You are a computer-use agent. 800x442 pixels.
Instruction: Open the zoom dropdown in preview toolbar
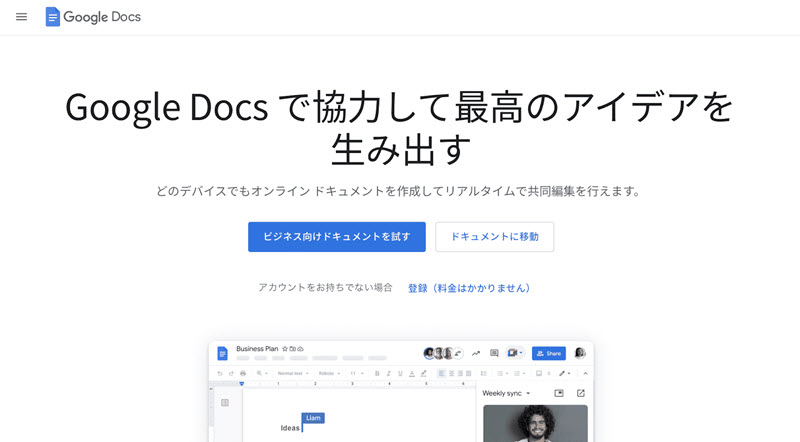(262, 373)
